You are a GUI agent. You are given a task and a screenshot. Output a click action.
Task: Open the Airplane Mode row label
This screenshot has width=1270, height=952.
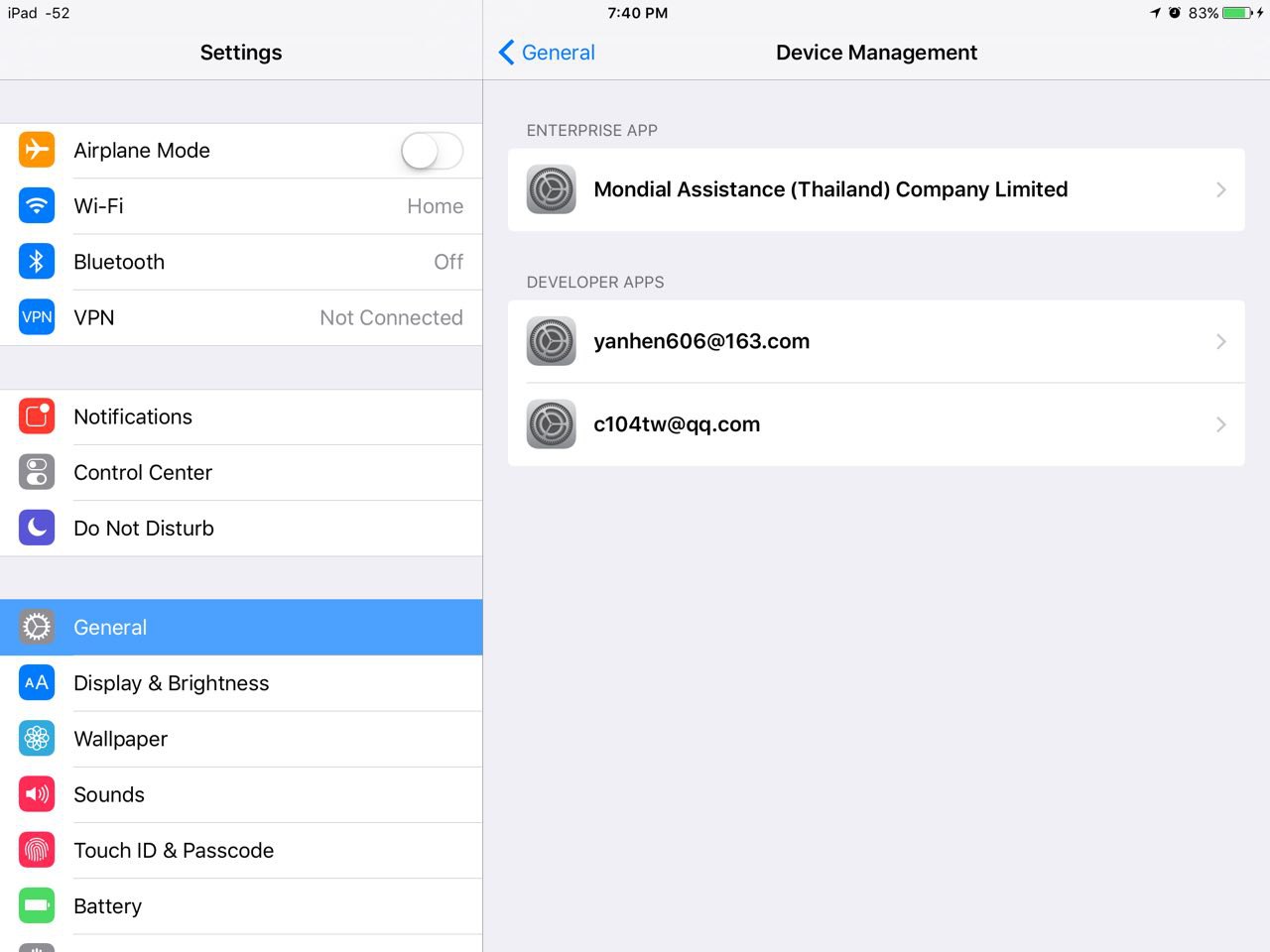pyautogui.click(x=142, y=151)
